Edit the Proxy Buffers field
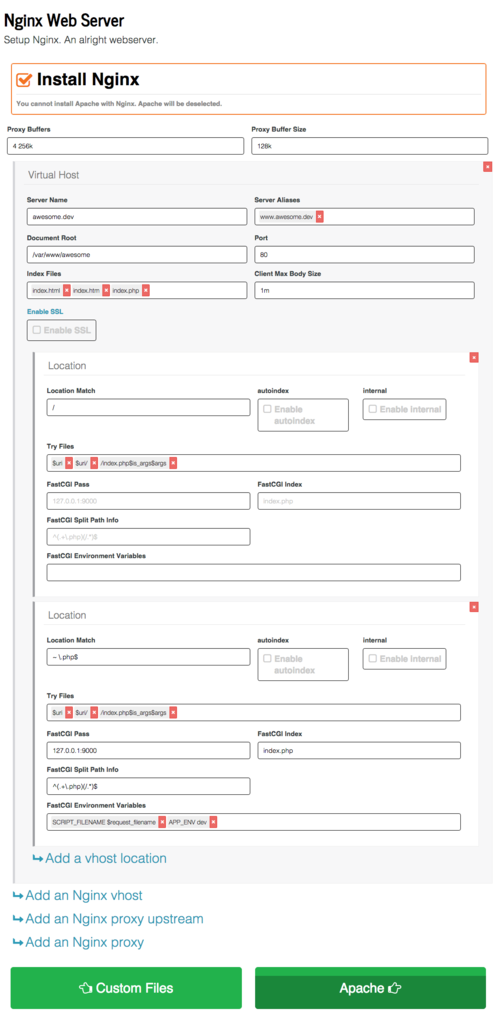The width and height of the screenshot is (497, 1024). tap(125, 146)
